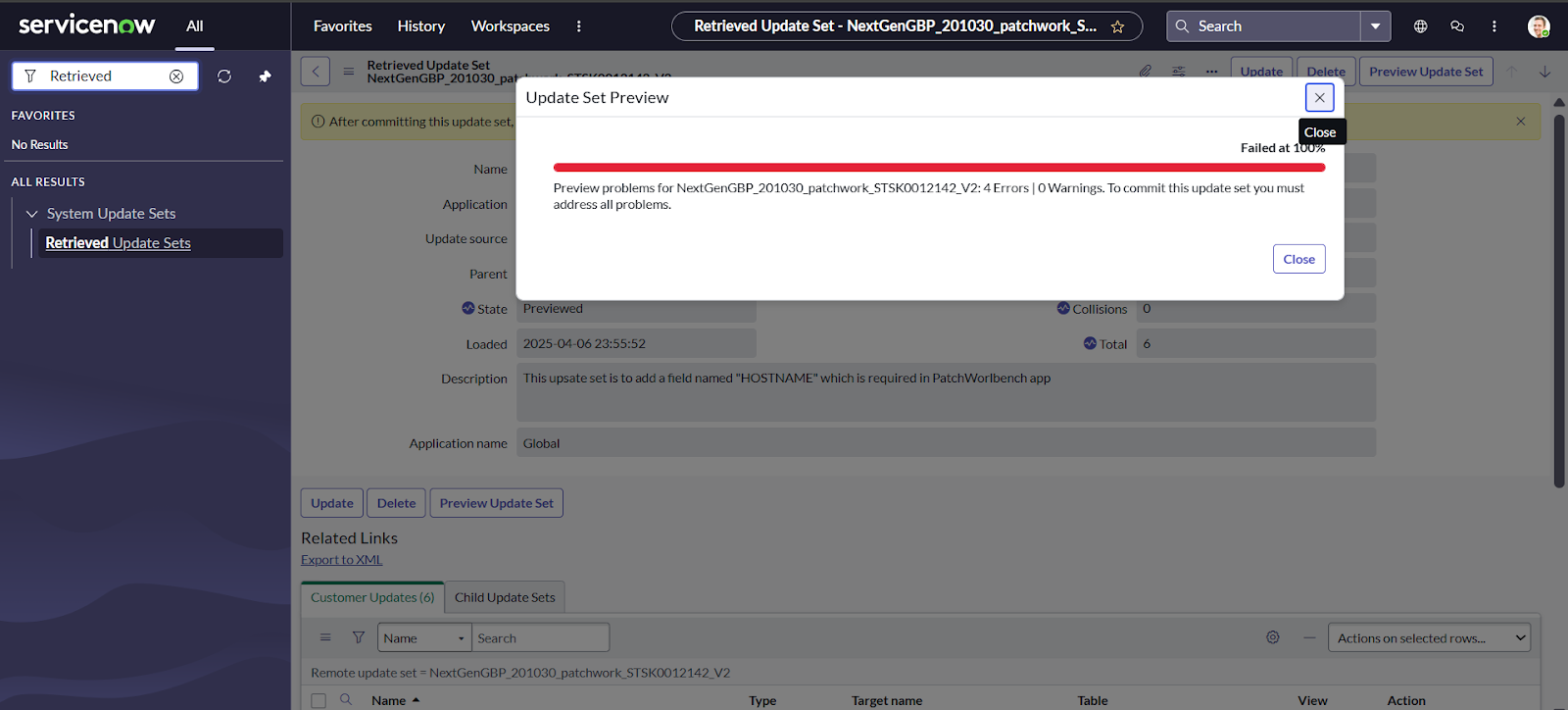The image size is (1568, 710).
Task: Open the personalize form sliders icon
Action: click(x=1179, y=72)
